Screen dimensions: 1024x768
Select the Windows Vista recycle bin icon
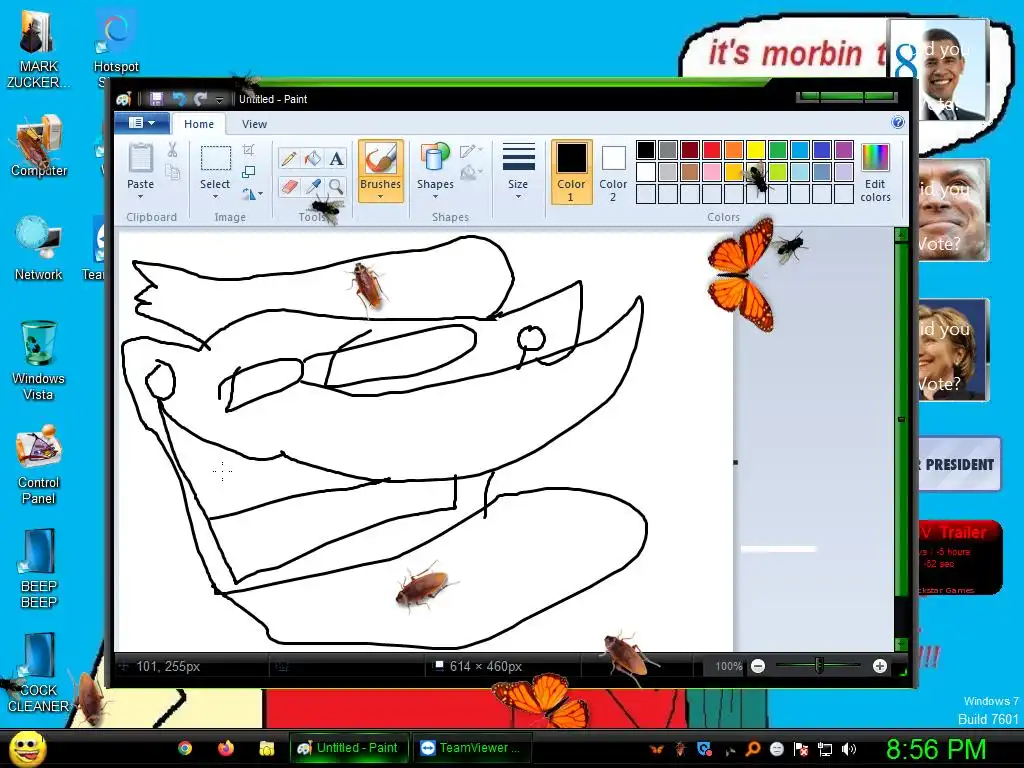[39, 361]
